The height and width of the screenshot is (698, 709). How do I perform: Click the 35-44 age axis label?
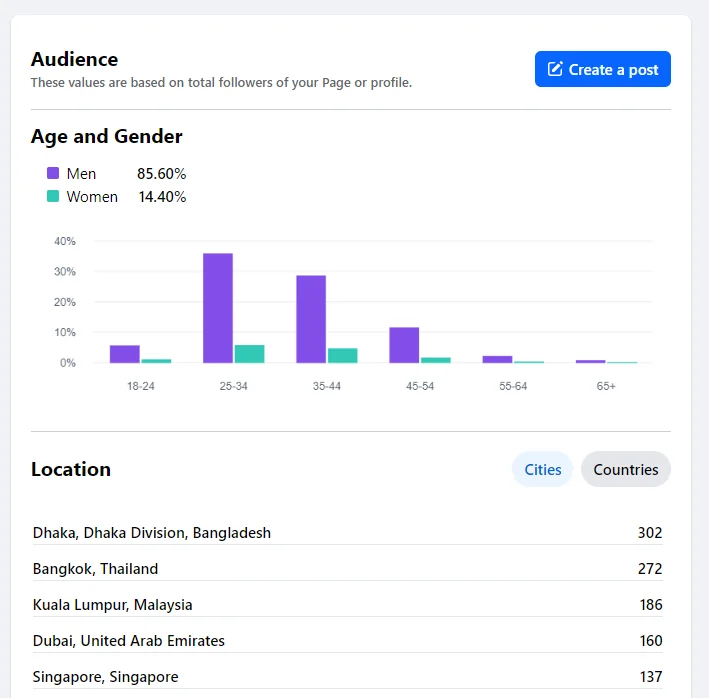click(326, 386)
